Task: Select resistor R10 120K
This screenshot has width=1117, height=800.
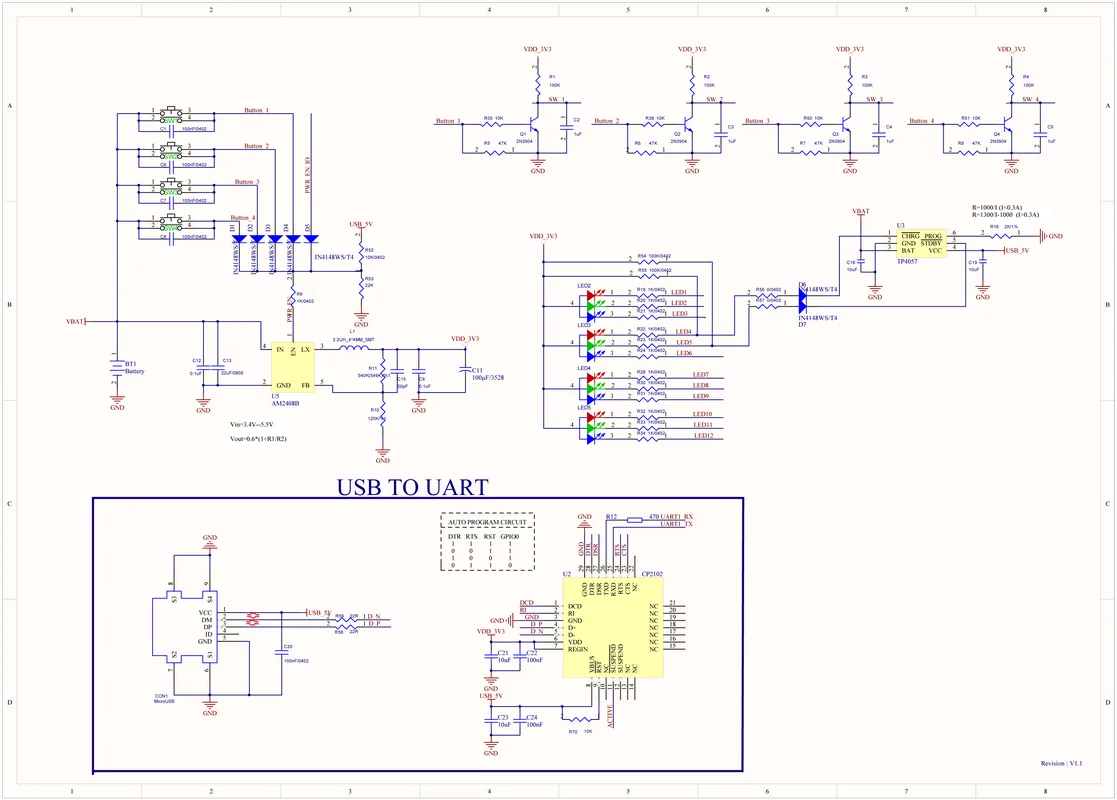Action: (x=383, y=415)
